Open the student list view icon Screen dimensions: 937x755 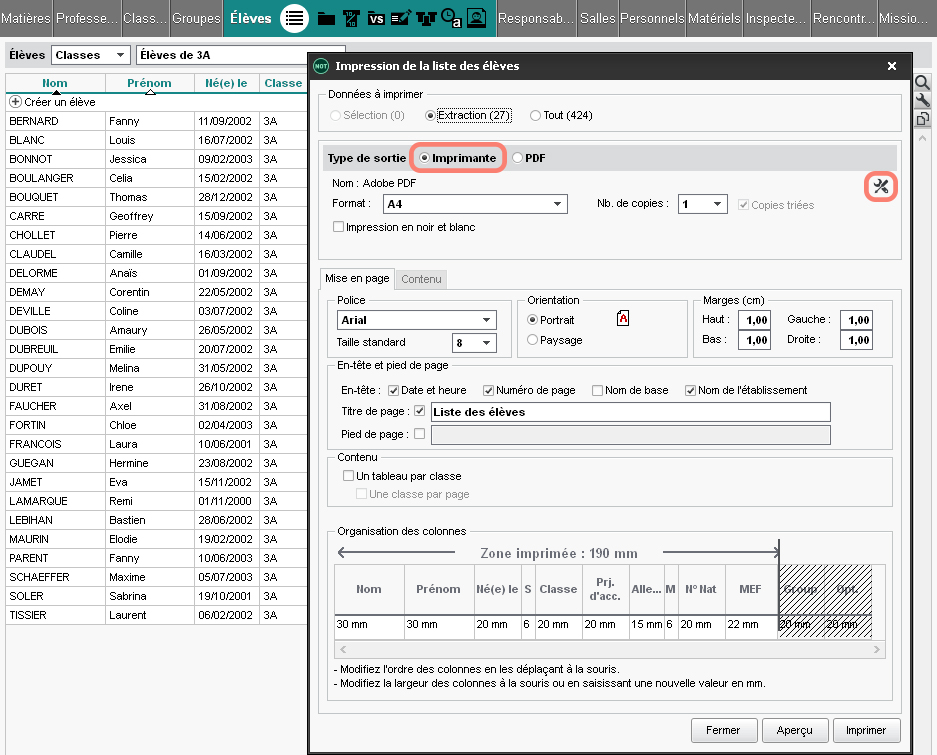point(294,18)
